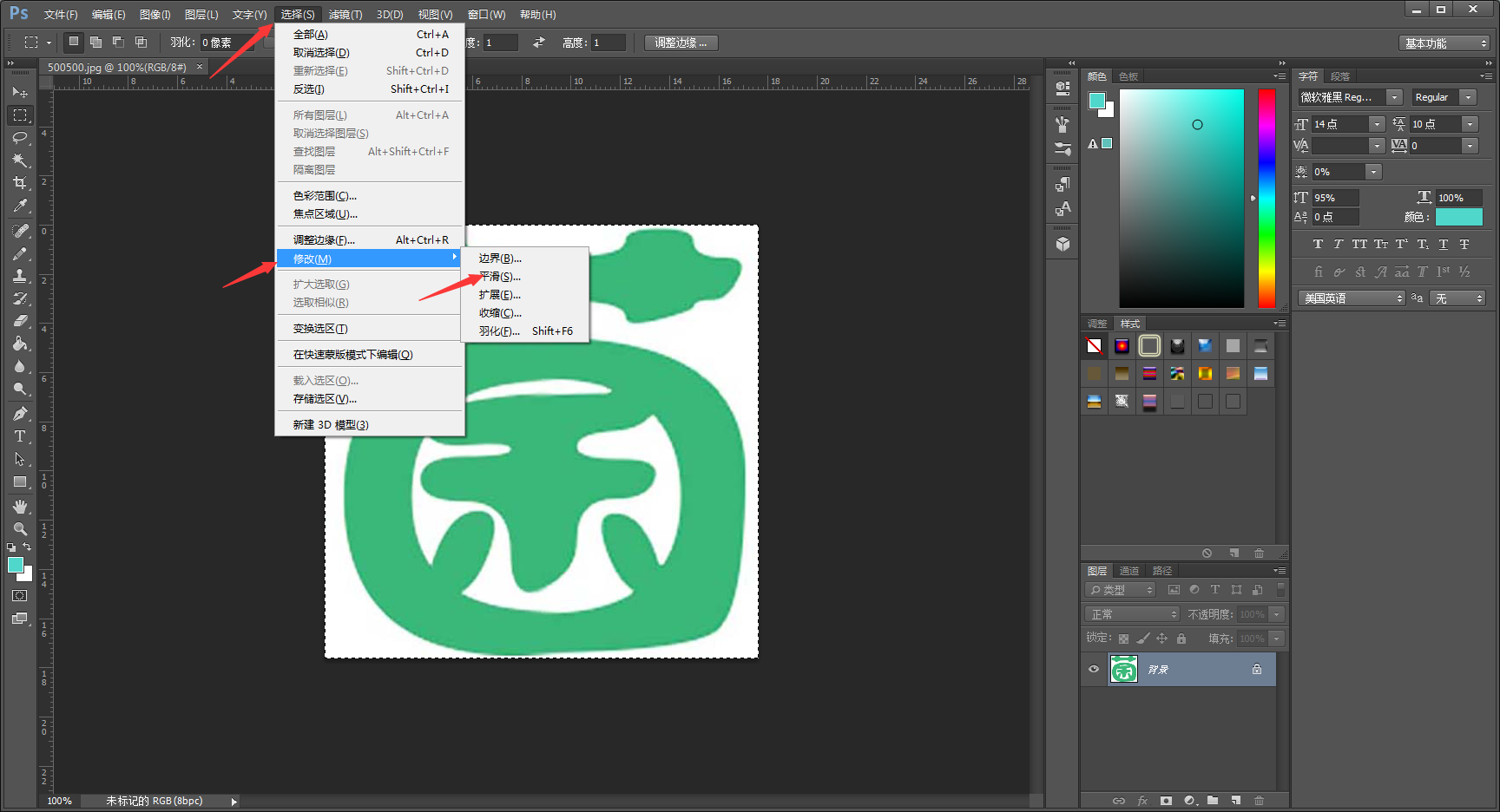1500x812 pixels.
Task: Select the Lasso tool
Action: 20,137
